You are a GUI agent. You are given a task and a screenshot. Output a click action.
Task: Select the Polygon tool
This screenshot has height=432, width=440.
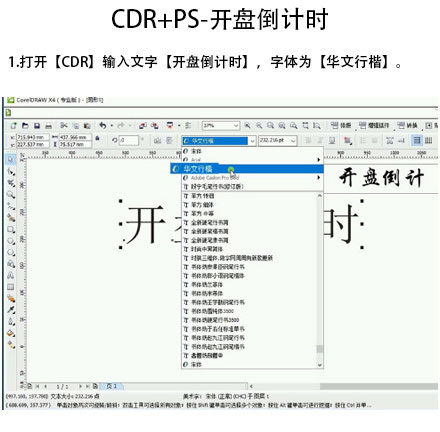11,252
